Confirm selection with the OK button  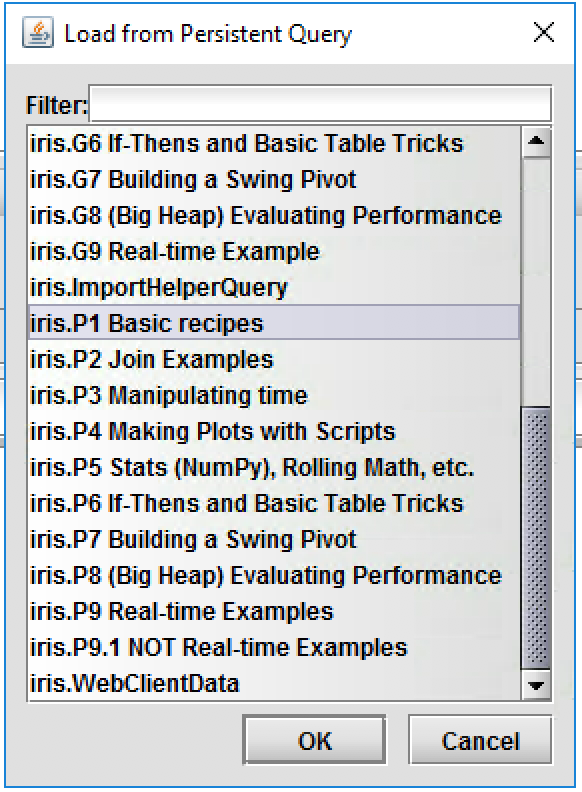click(x=314, y=740)
